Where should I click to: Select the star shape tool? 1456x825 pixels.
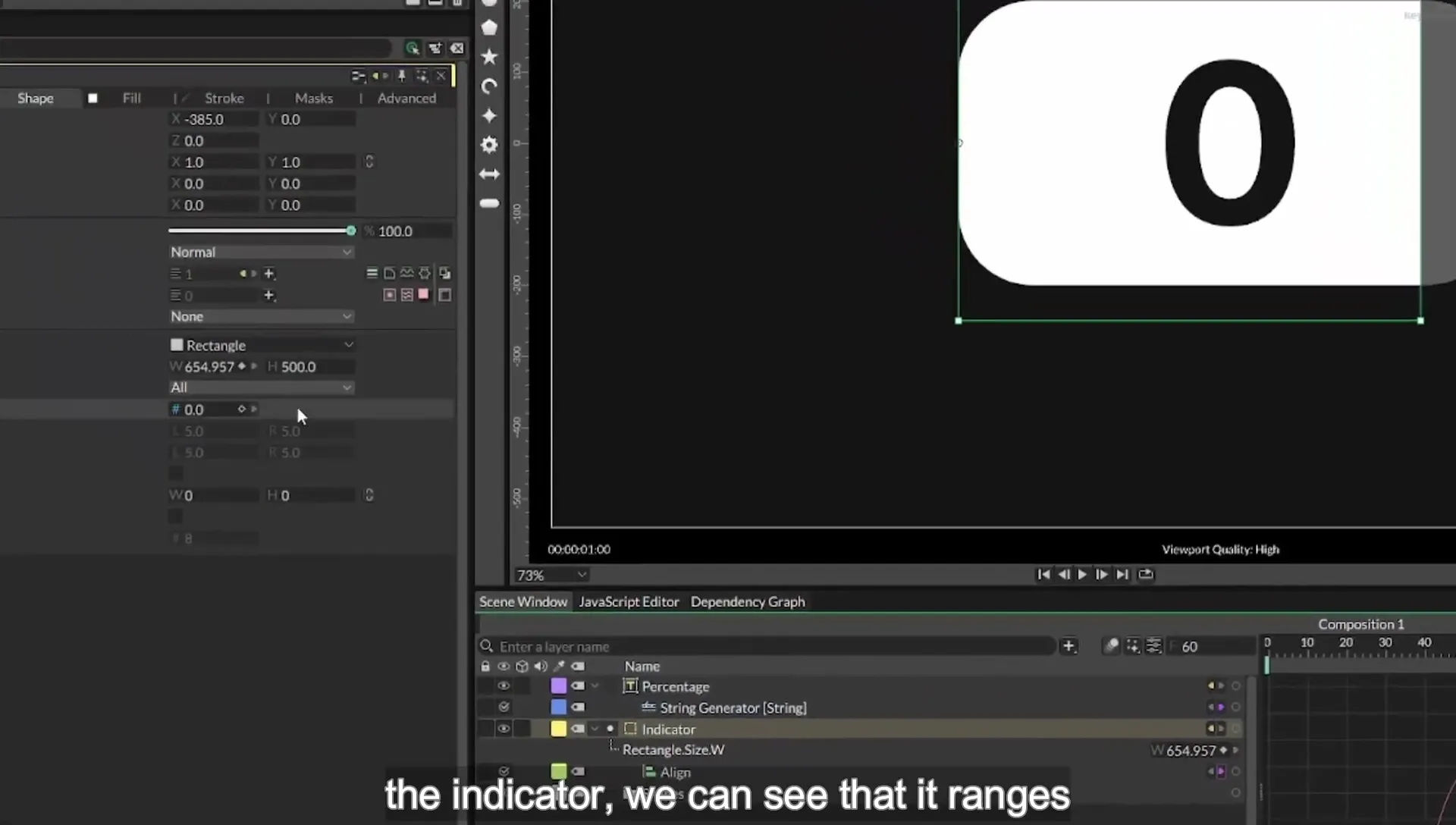[x=489, y=57]
